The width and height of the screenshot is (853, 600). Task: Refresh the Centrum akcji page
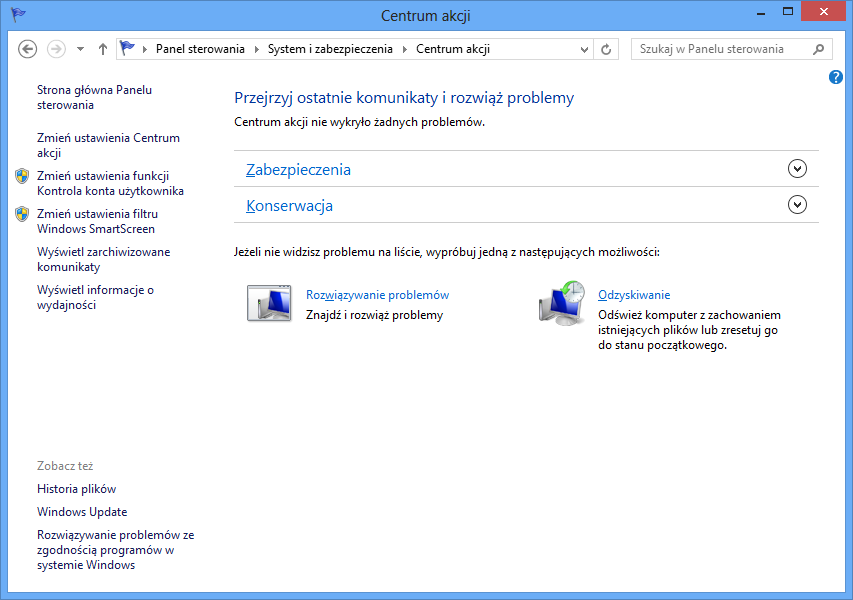pos(606,50)
